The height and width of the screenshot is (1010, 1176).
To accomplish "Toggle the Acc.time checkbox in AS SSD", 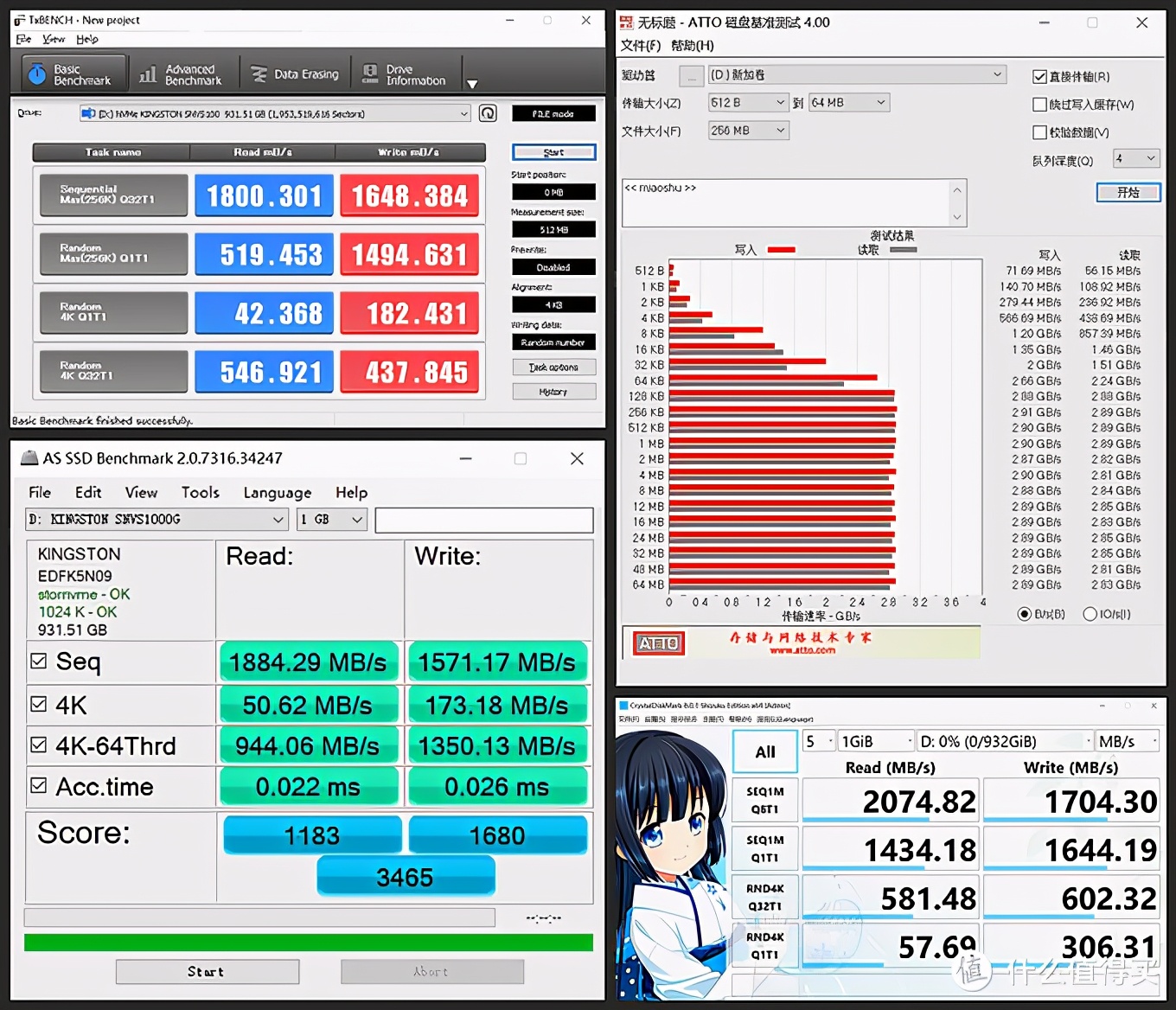I will coord(38,785).
